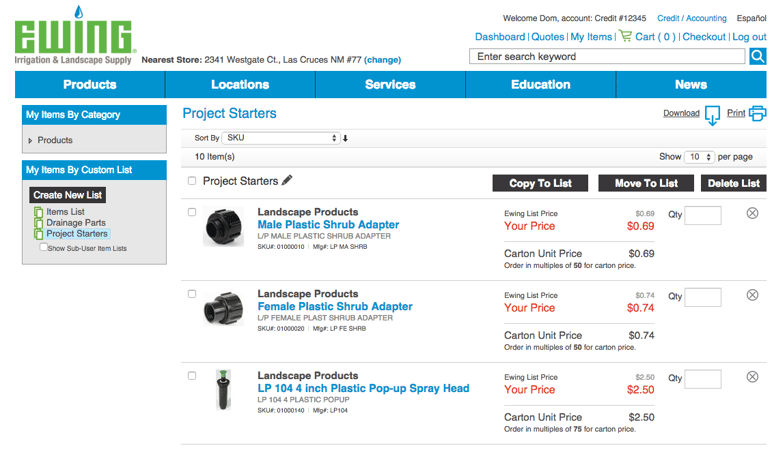Screen dimensions: 772x450
Task: Expand the Products category triangle
Action: [x=30, y=140]
